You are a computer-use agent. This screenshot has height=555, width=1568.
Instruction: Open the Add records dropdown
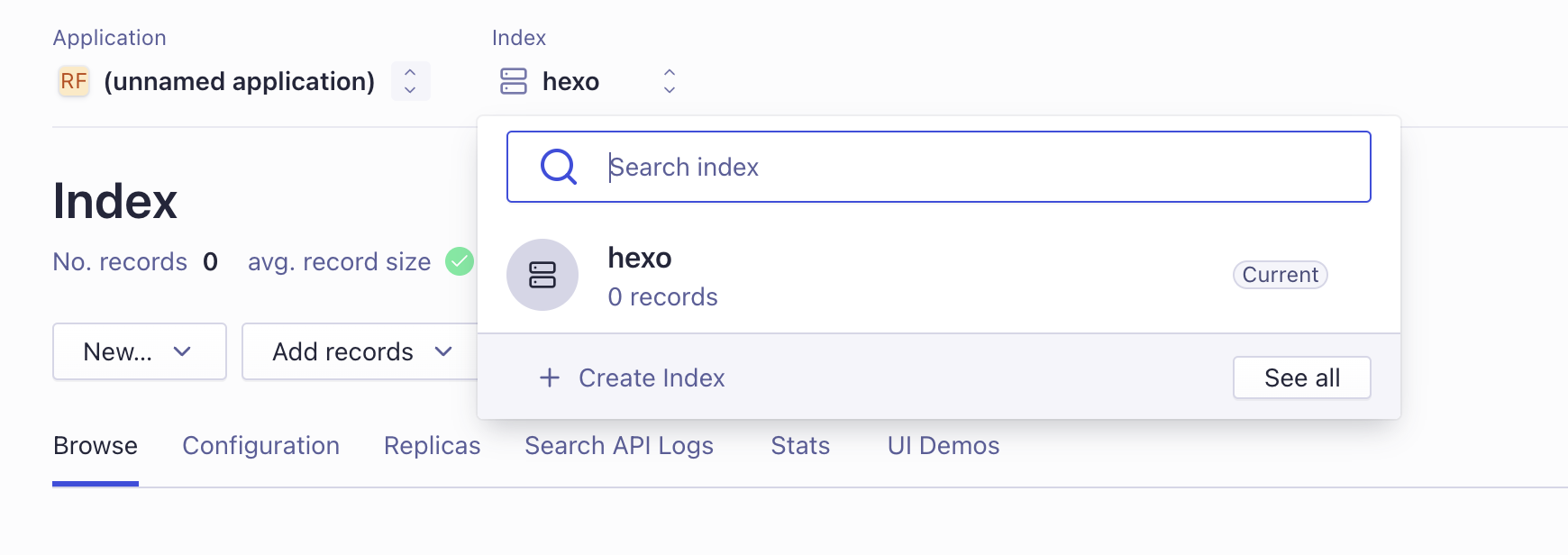(x=358, y=351)
